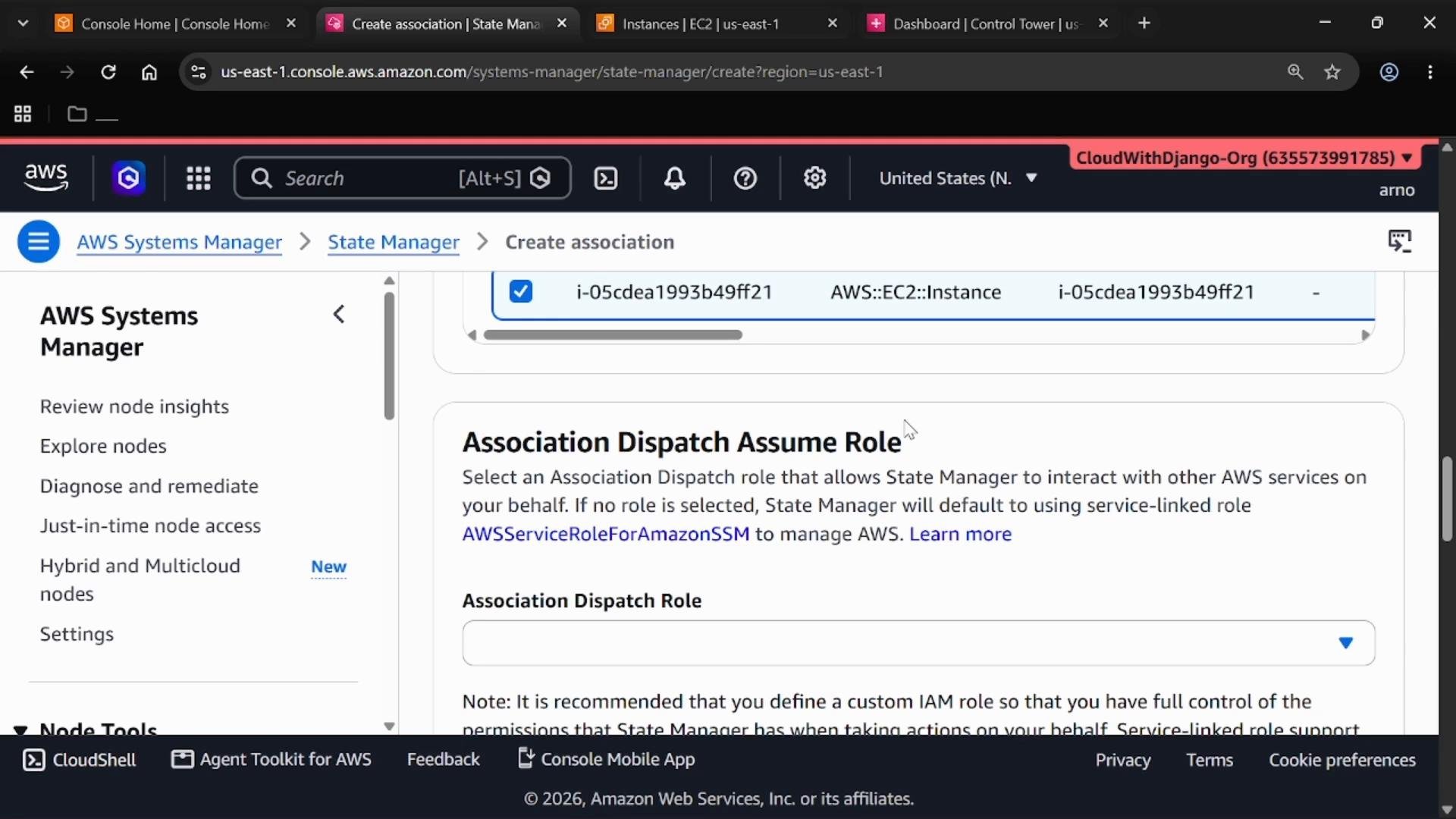The height and width of the screenshot is (819, 1456).
Task: Open the Association Dispatch Role dropdown
Action: point(918,643)
